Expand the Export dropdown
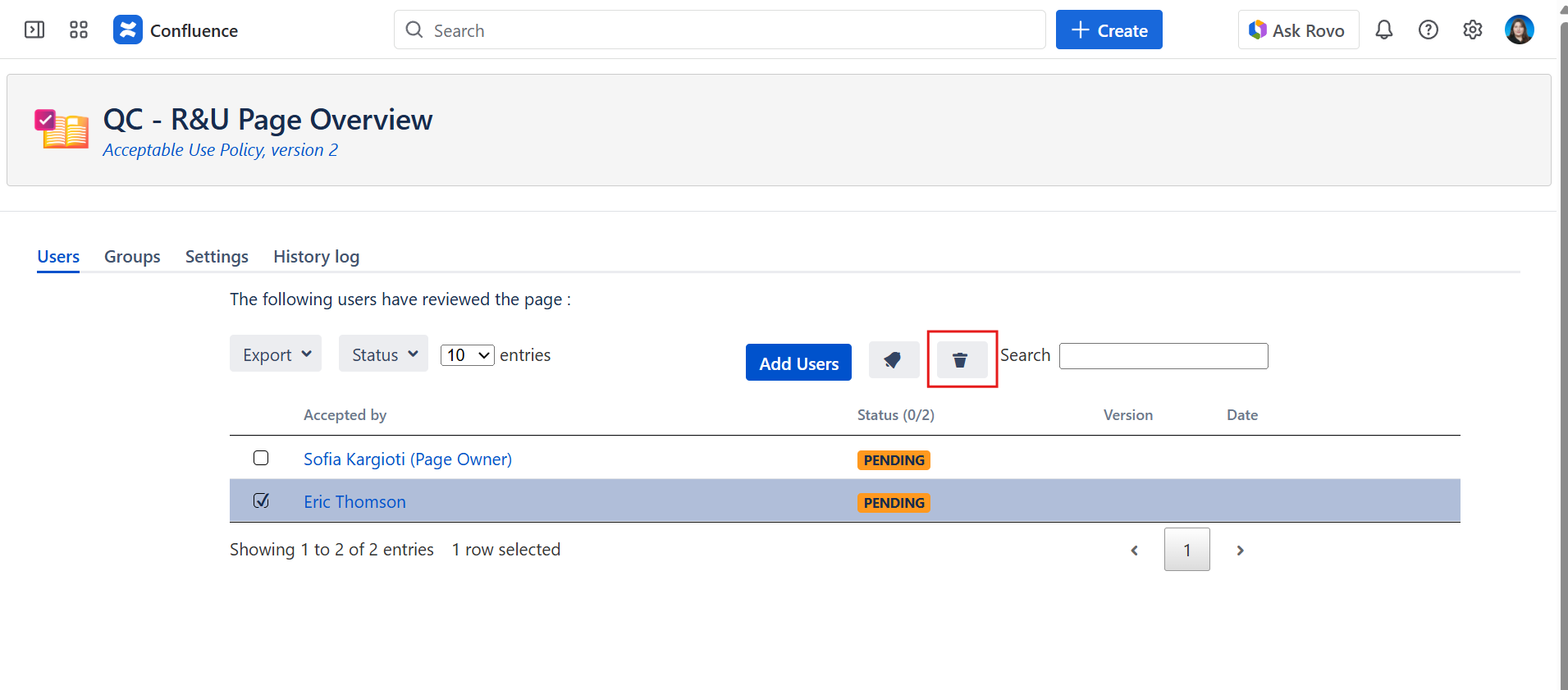 click(x=276, y=354)
